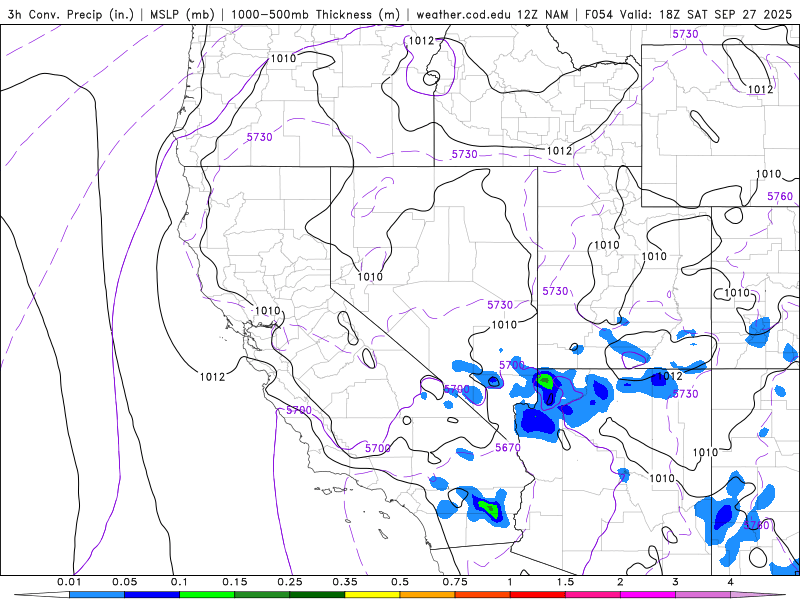Click the orange 0.5–0.75 legend swatch
The height and width of the screenshot is (600, 800).
427,594
